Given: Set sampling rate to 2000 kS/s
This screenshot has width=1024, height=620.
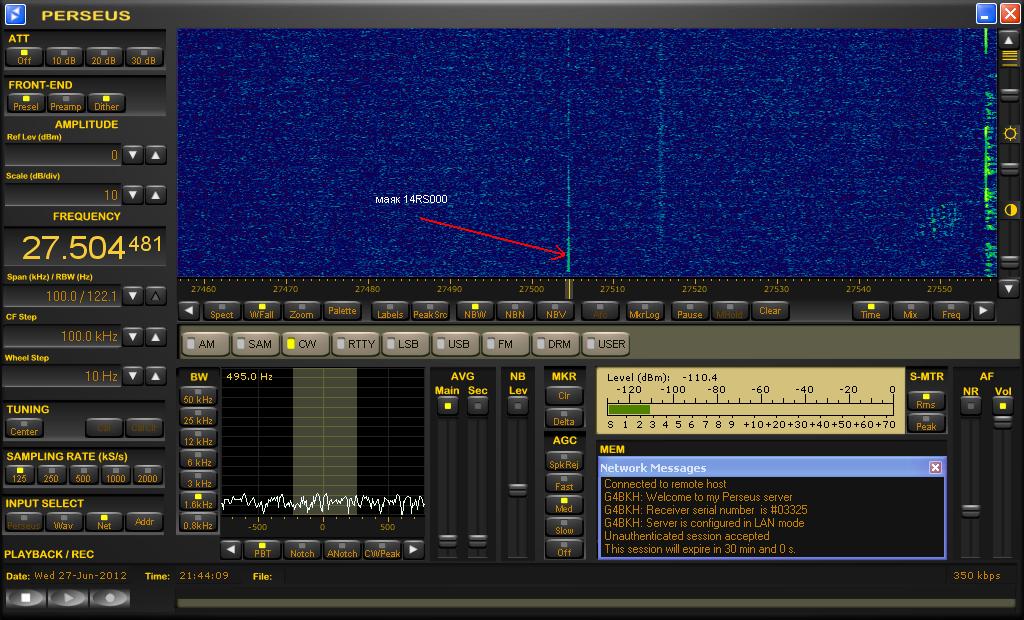Looking at the screenshot, I should tap(147, 475).
